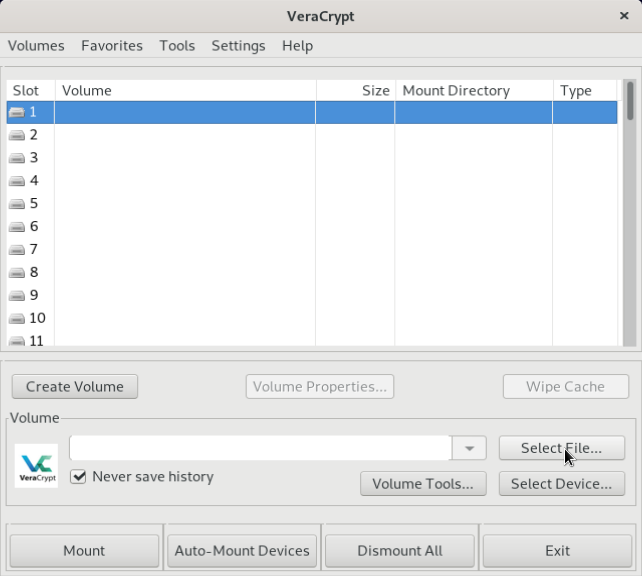Image resolution: width=642 pixels, height=576 pixels.
Task: Close the VeraCrypt window
Action: pos(624,16)
